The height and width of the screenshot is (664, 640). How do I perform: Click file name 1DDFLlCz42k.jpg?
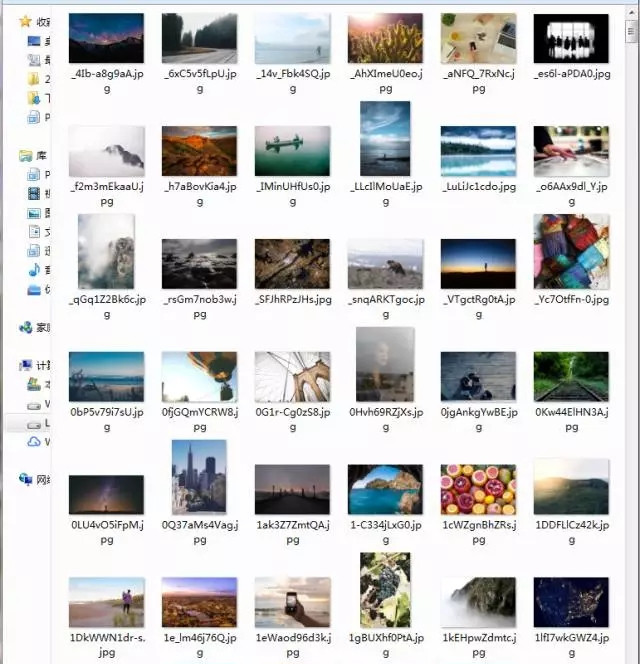pos(572,532)
